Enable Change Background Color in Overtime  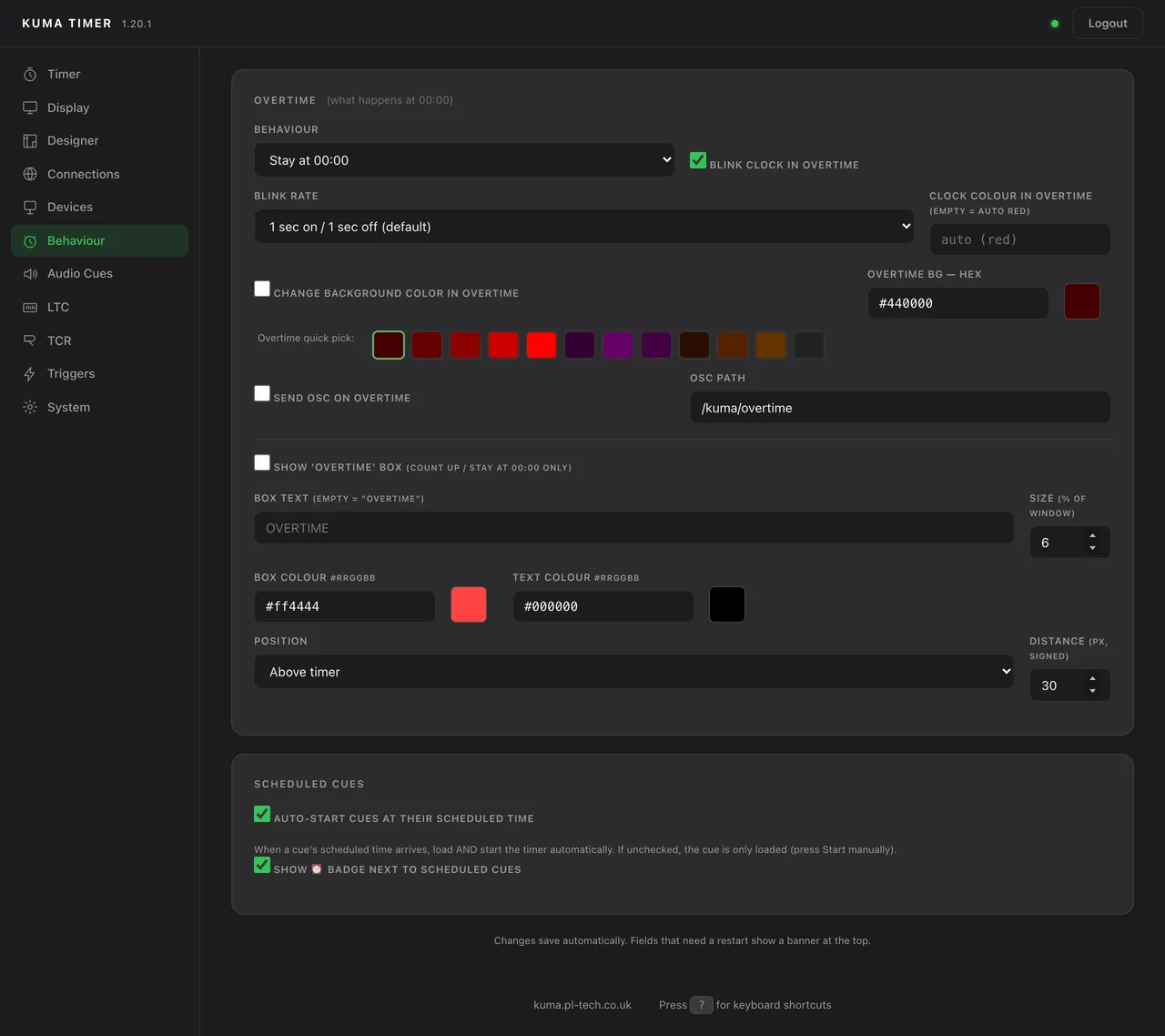pyautogui.click(x=262, y=289)
